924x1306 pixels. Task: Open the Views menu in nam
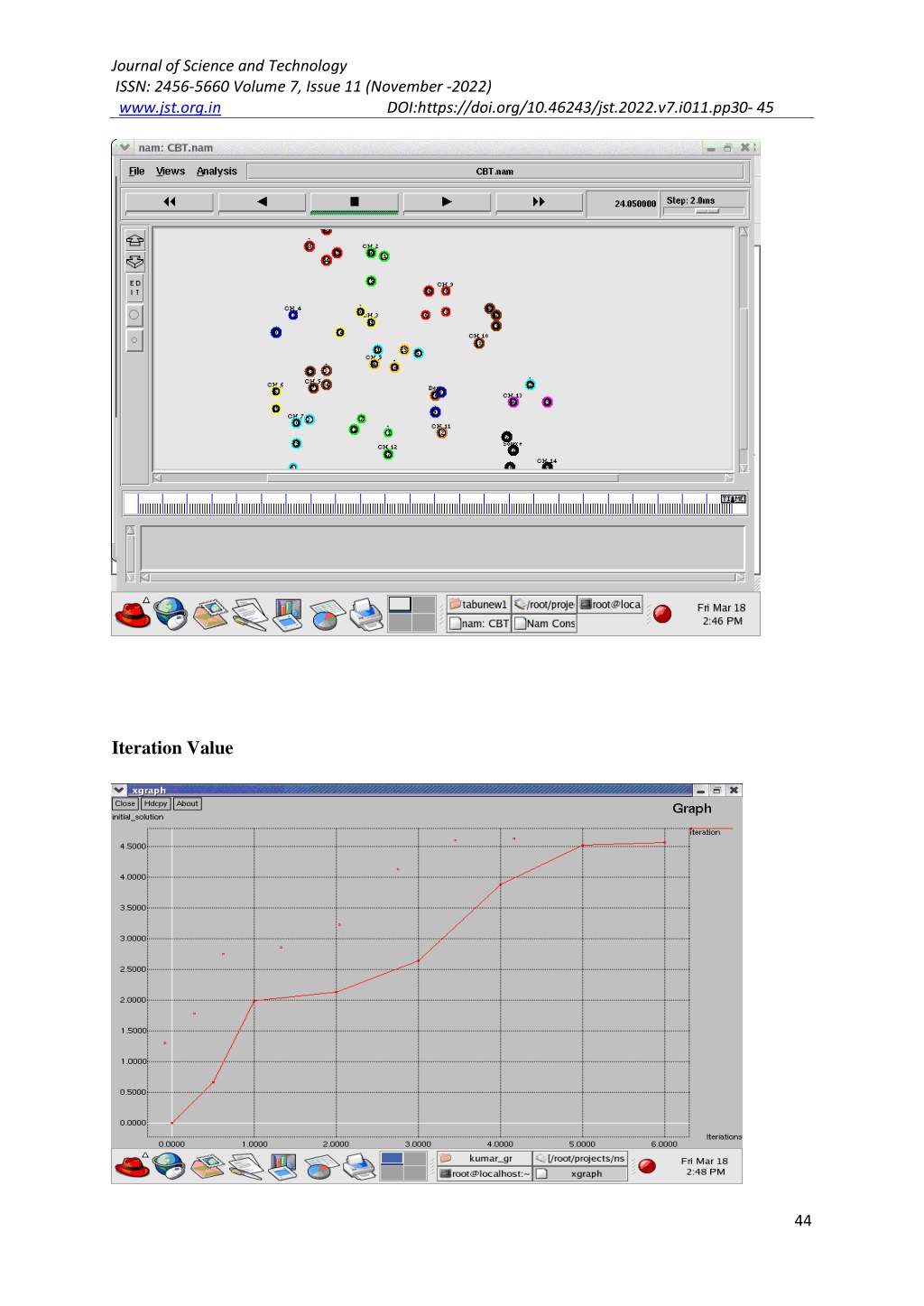pos(170,171)
